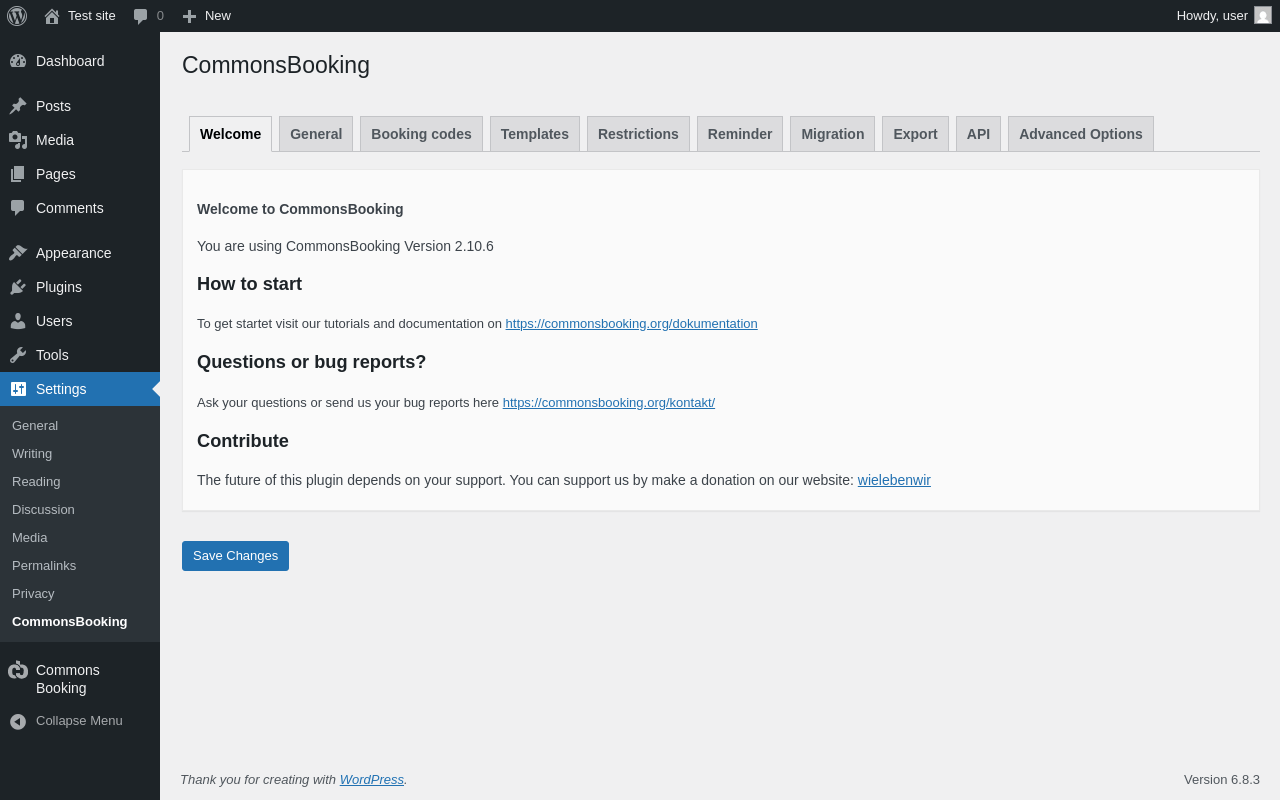Follow the wielebenwir donation link
The image size is (1280, 800).
[894, 480]
